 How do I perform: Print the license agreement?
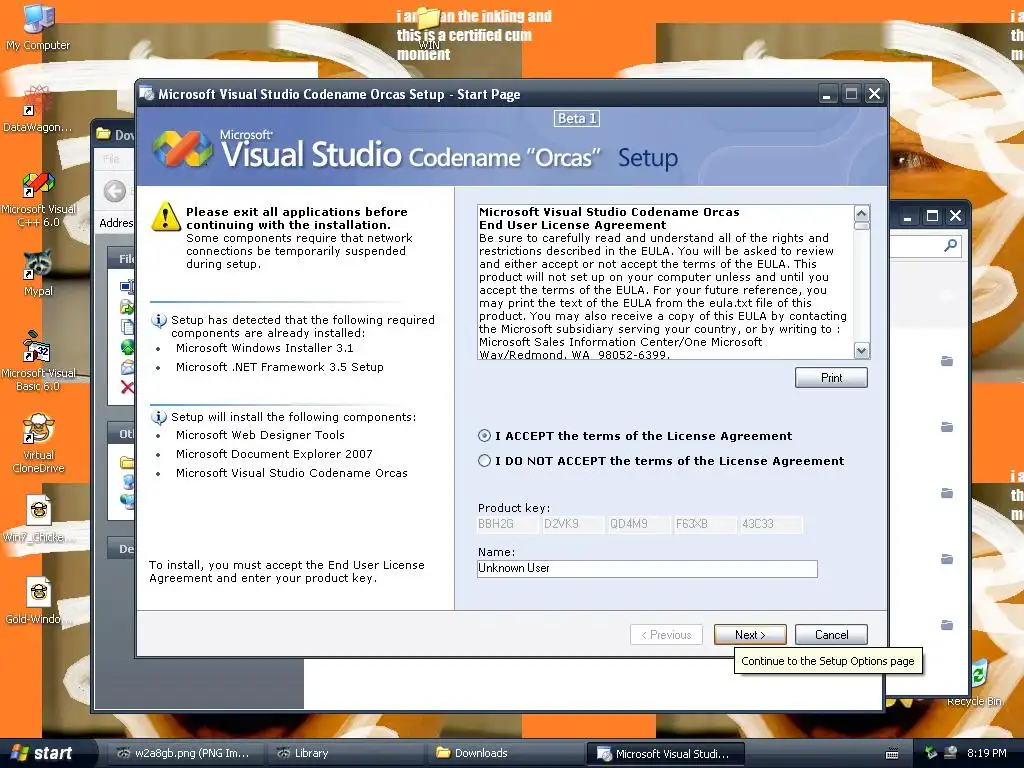click(x=831, y=377)
